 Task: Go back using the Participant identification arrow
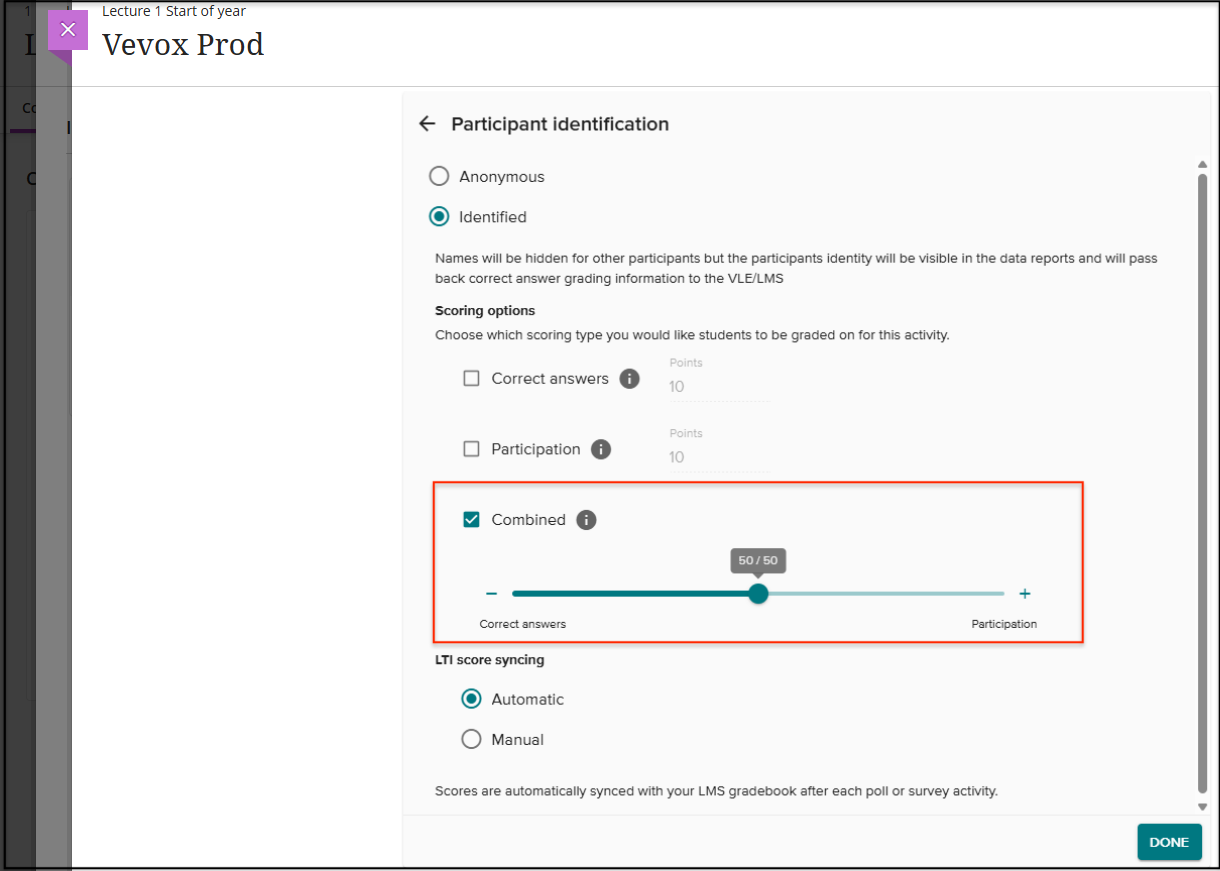pyautogui.click(x=427, y=124)
